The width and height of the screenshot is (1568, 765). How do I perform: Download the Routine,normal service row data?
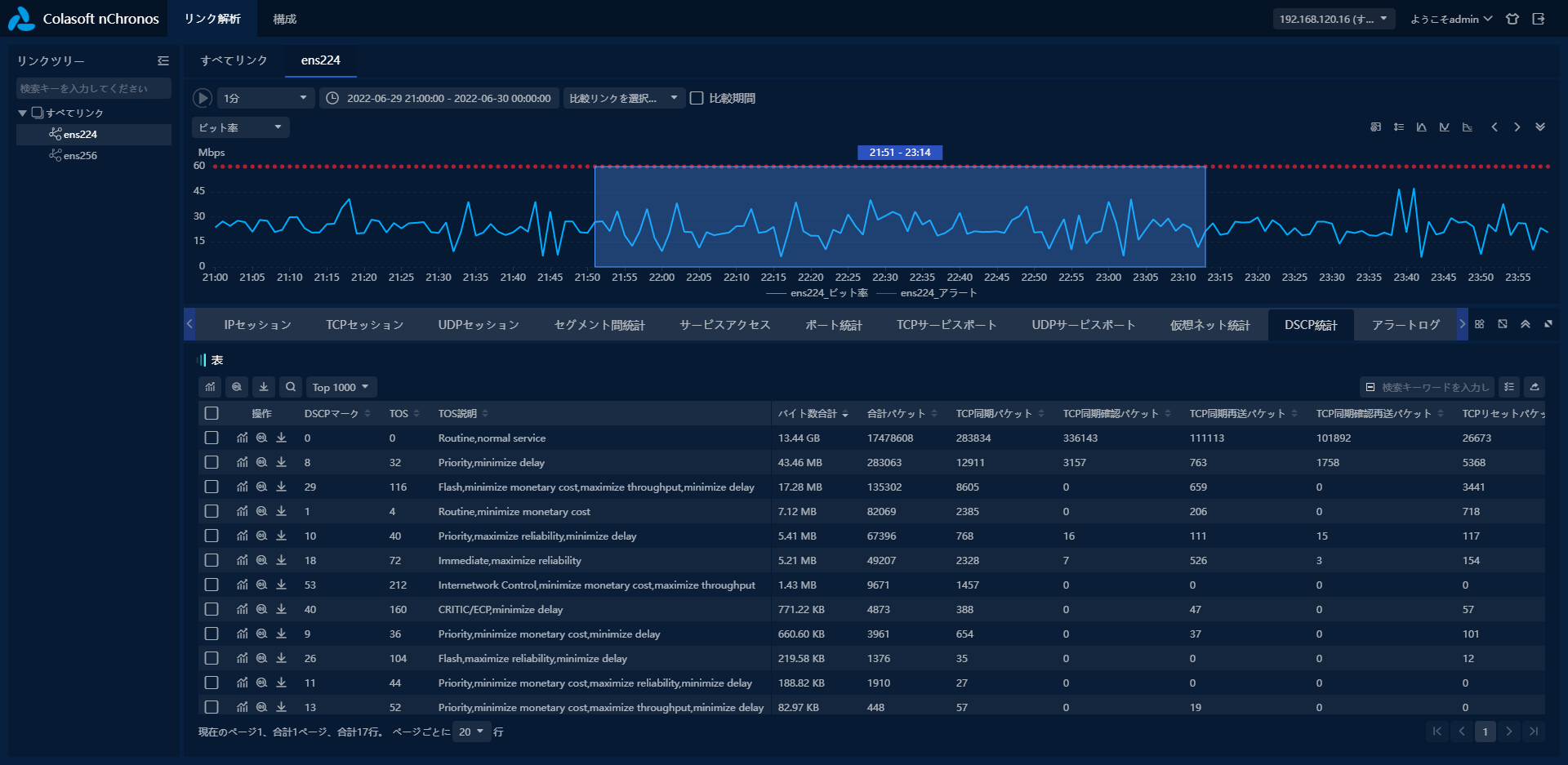pos(282,438)
